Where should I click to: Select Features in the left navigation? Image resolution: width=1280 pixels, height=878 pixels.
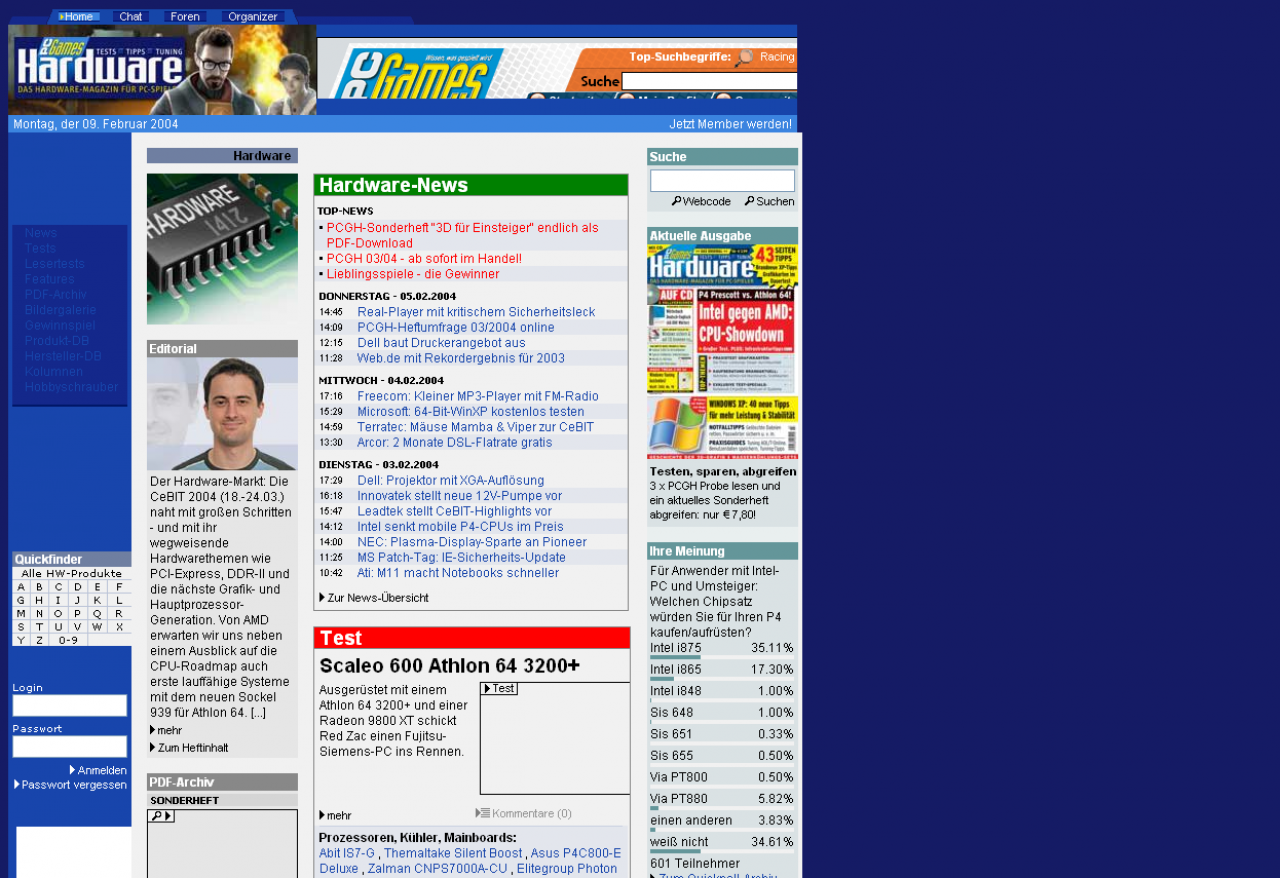coord(49,279)
